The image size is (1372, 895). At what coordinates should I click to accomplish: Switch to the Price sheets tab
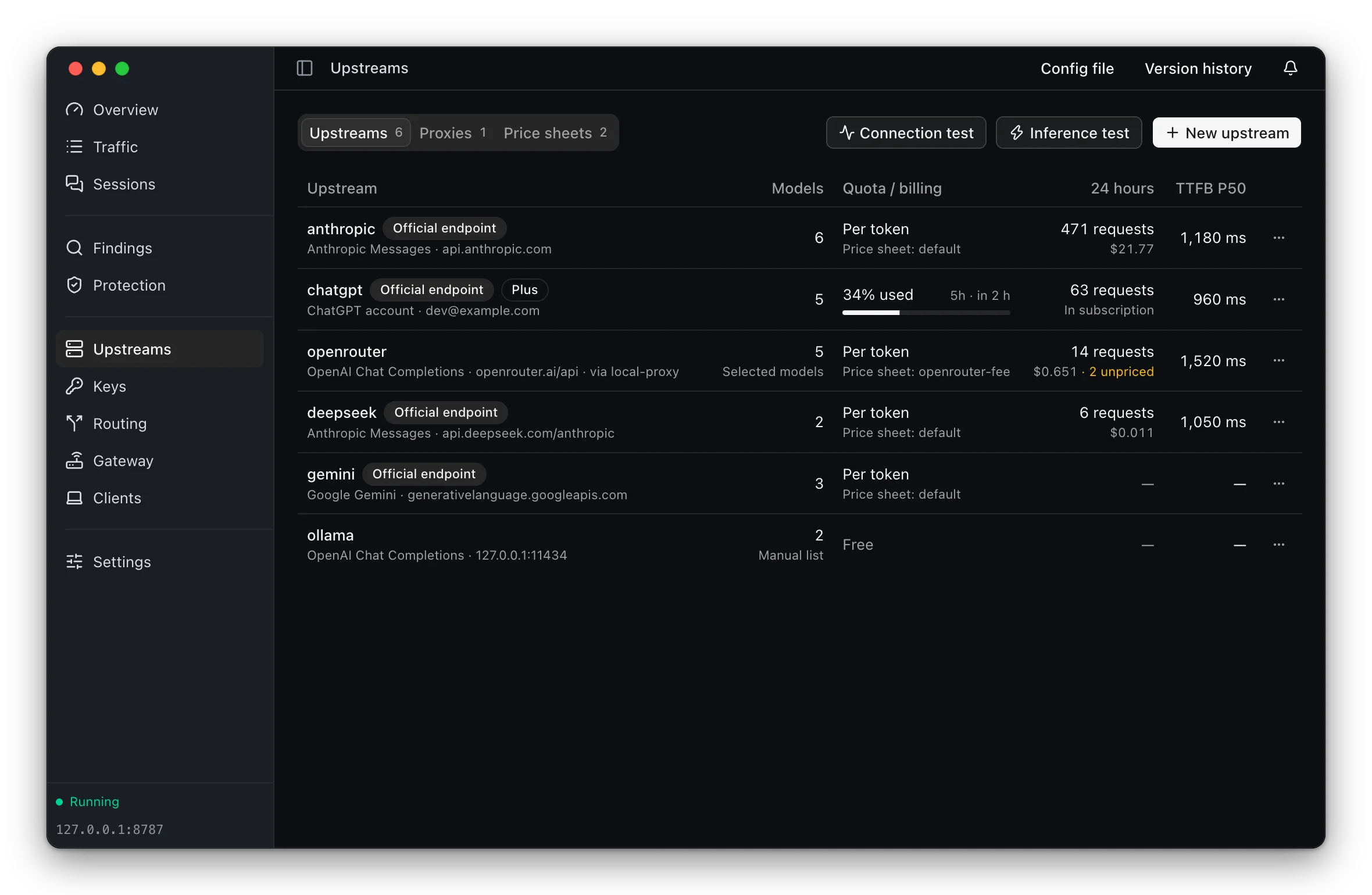point(555,133)
